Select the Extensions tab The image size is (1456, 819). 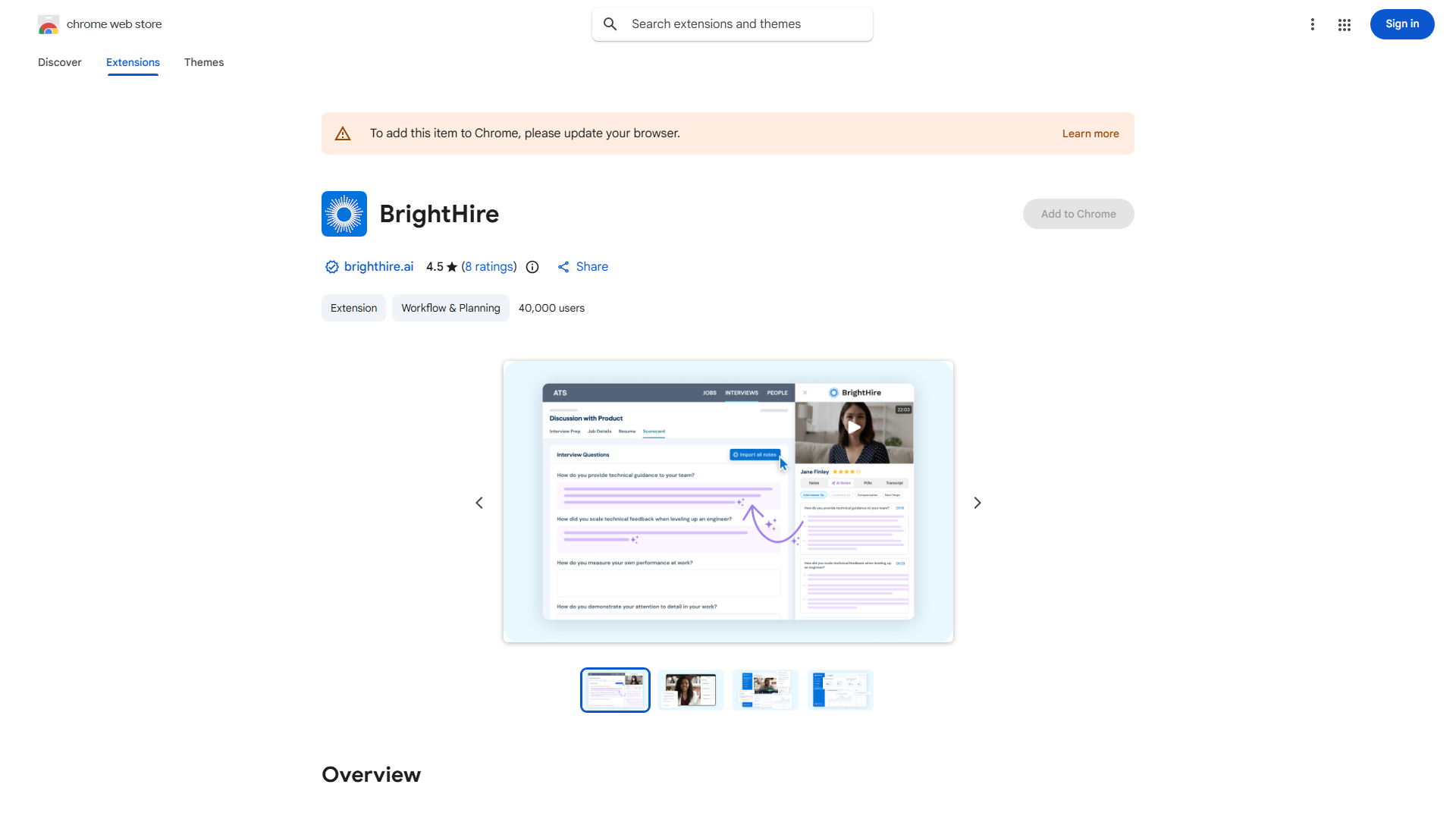pos(133,62)
